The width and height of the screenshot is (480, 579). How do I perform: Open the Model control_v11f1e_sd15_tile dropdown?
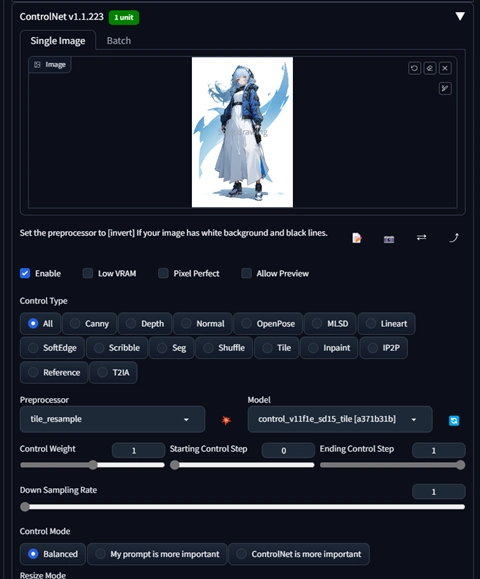point(340,419)
